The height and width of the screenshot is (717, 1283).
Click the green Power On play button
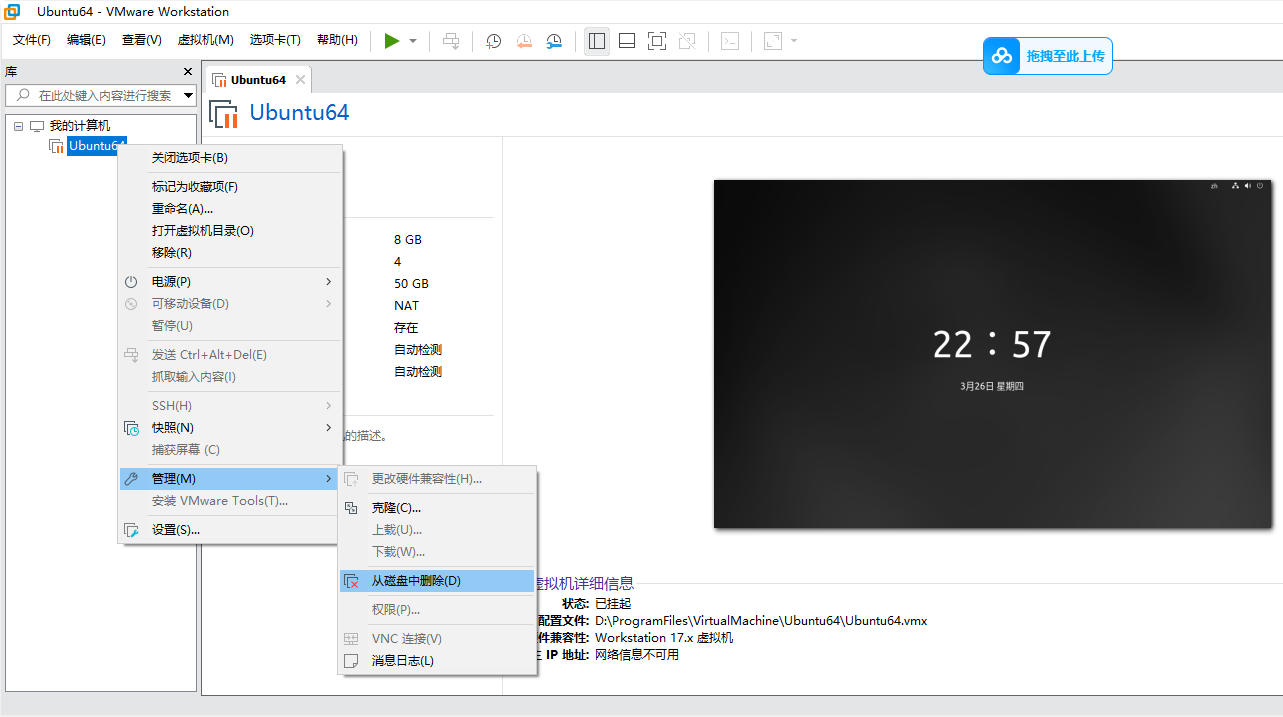coord(392,41)
